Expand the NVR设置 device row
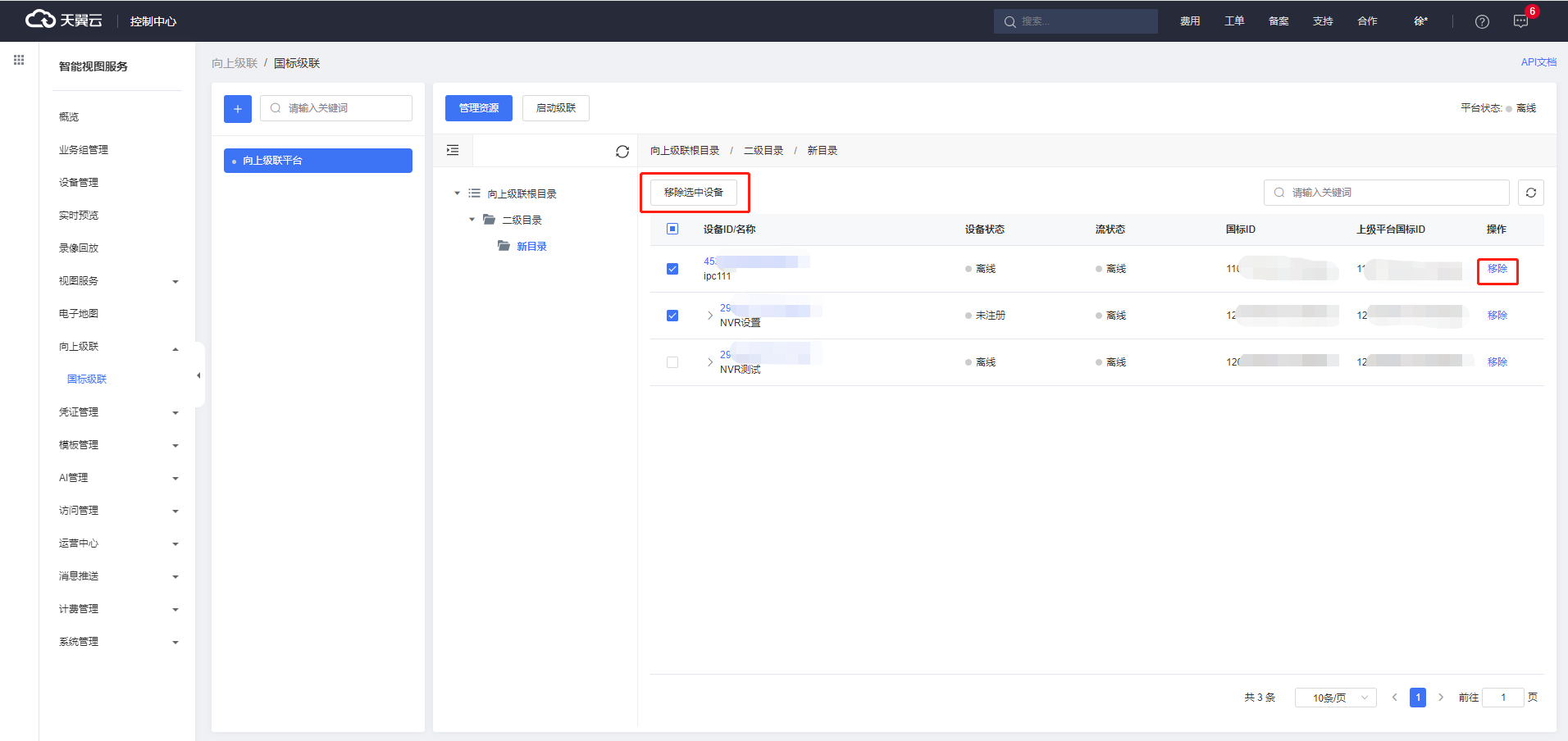1568x741 pixels. pos(710,316)
